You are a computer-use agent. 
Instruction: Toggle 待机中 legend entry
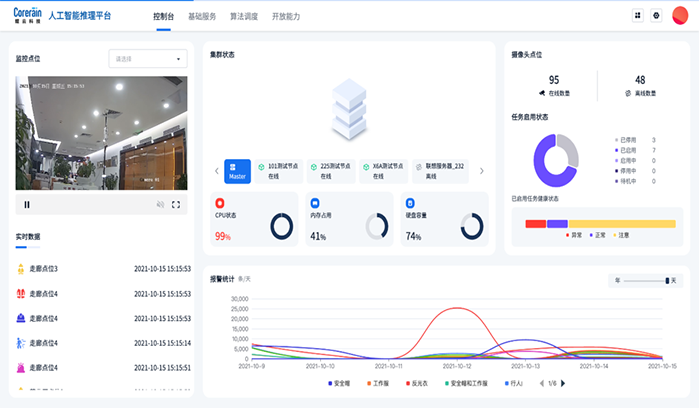click(625, 181)
